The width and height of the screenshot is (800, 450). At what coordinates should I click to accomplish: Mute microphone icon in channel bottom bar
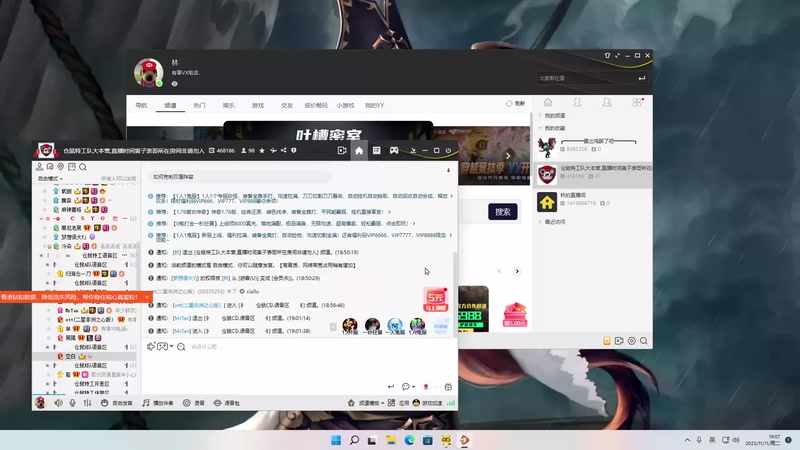click(x=72, y=403)
